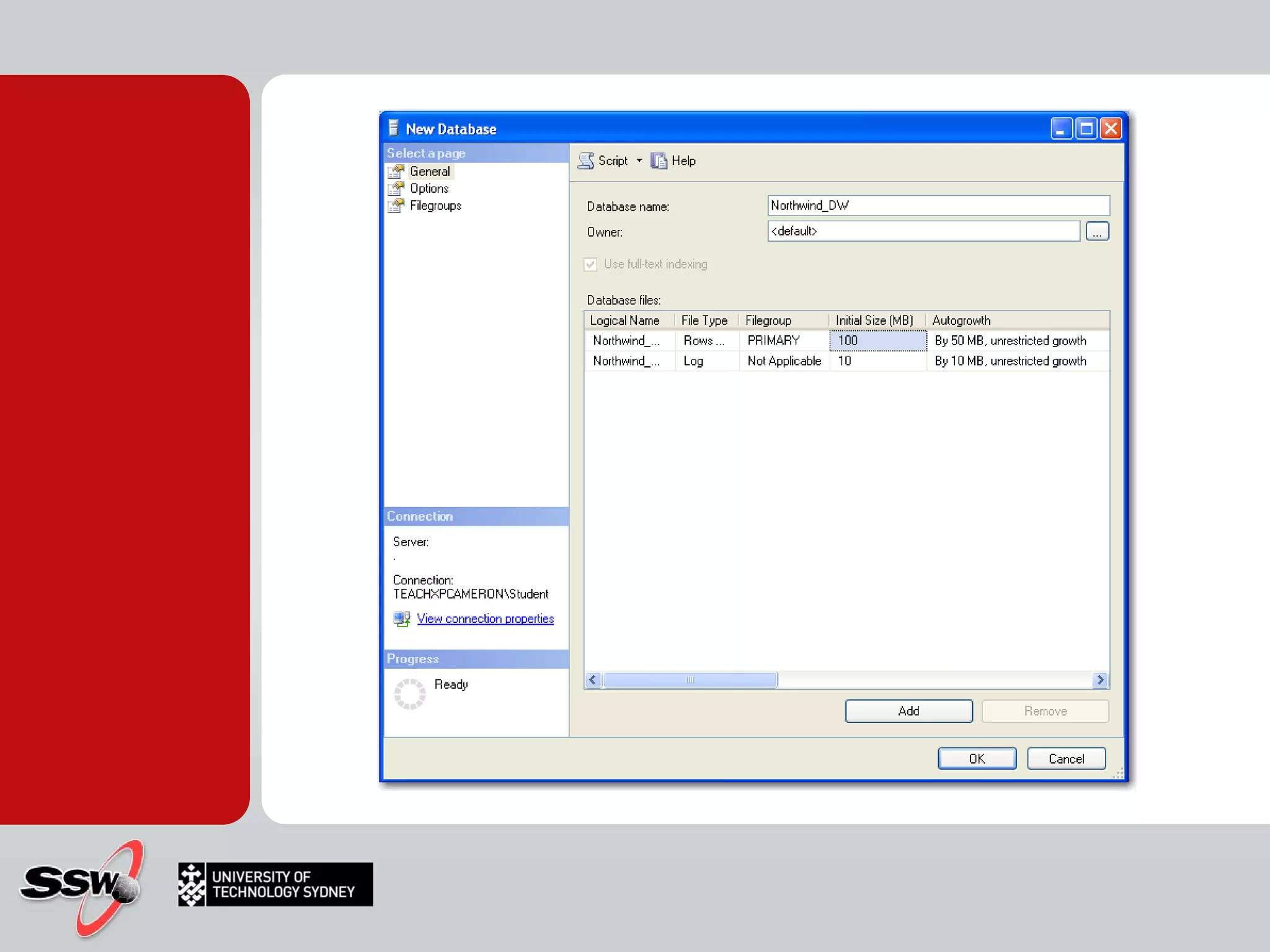This screenshot has width=1270, height=952.
Task: Open the Options page
Action: point(429,188)
